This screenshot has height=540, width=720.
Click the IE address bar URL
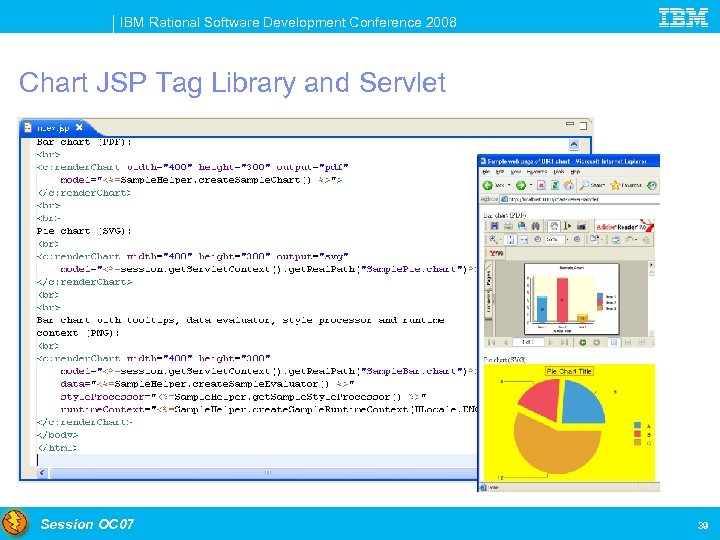tap(553, 199)
